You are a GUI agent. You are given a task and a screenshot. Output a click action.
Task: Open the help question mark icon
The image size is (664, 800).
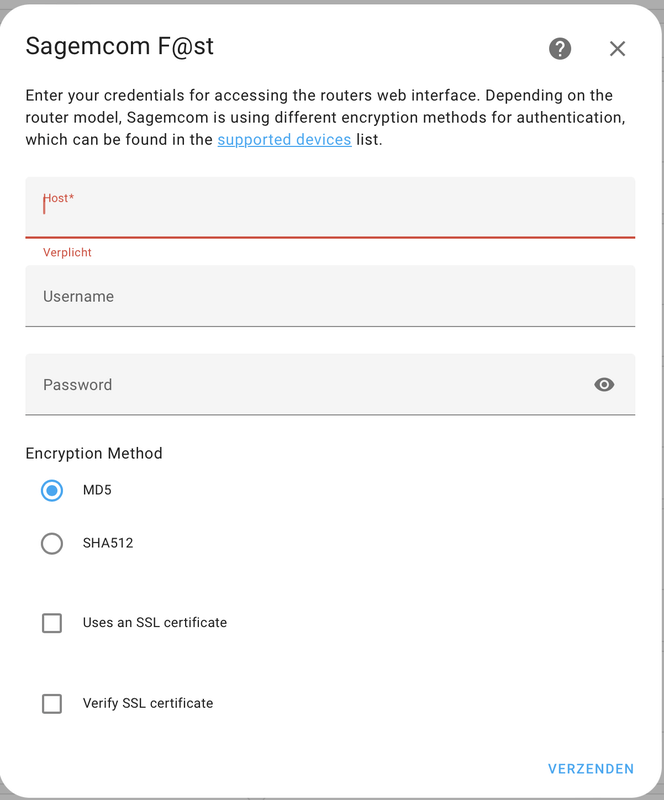coord(560,48)
